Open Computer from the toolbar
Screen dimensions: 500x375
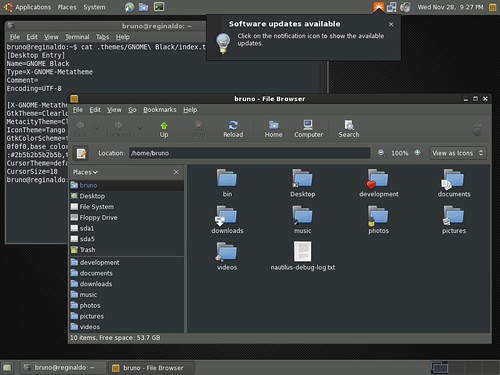(x=308, y=129)
